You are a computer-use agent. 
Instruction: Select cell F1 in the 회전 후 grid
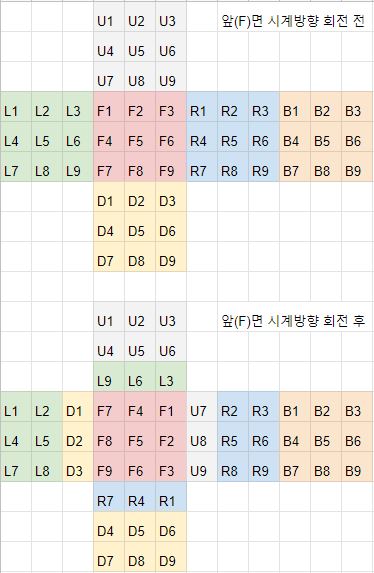pos(171,407)
